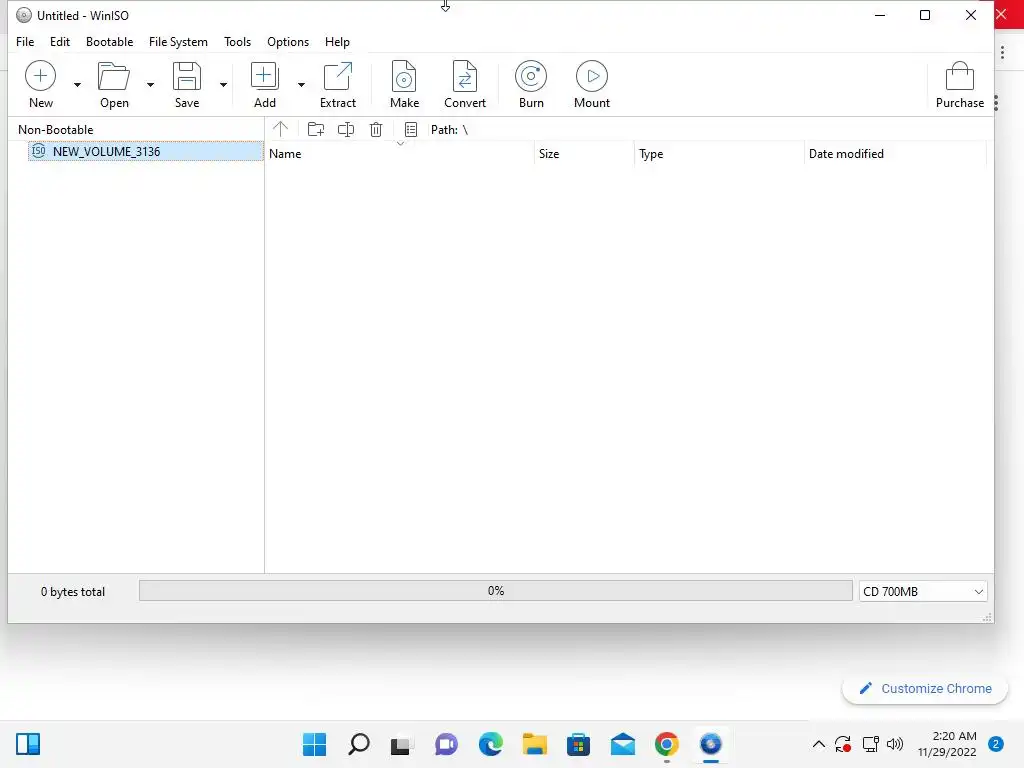Open the File menu

point(25,42)
